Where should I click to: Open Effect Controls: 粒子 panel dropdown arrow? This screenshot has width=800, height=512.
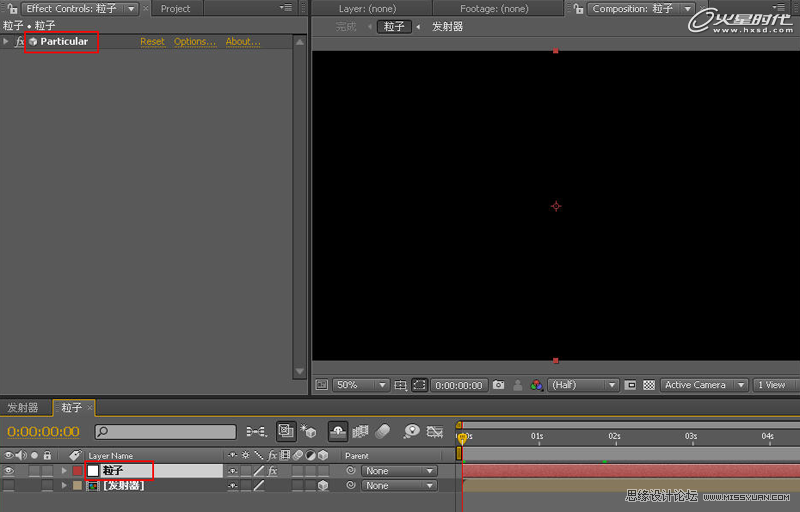(131, 9)
